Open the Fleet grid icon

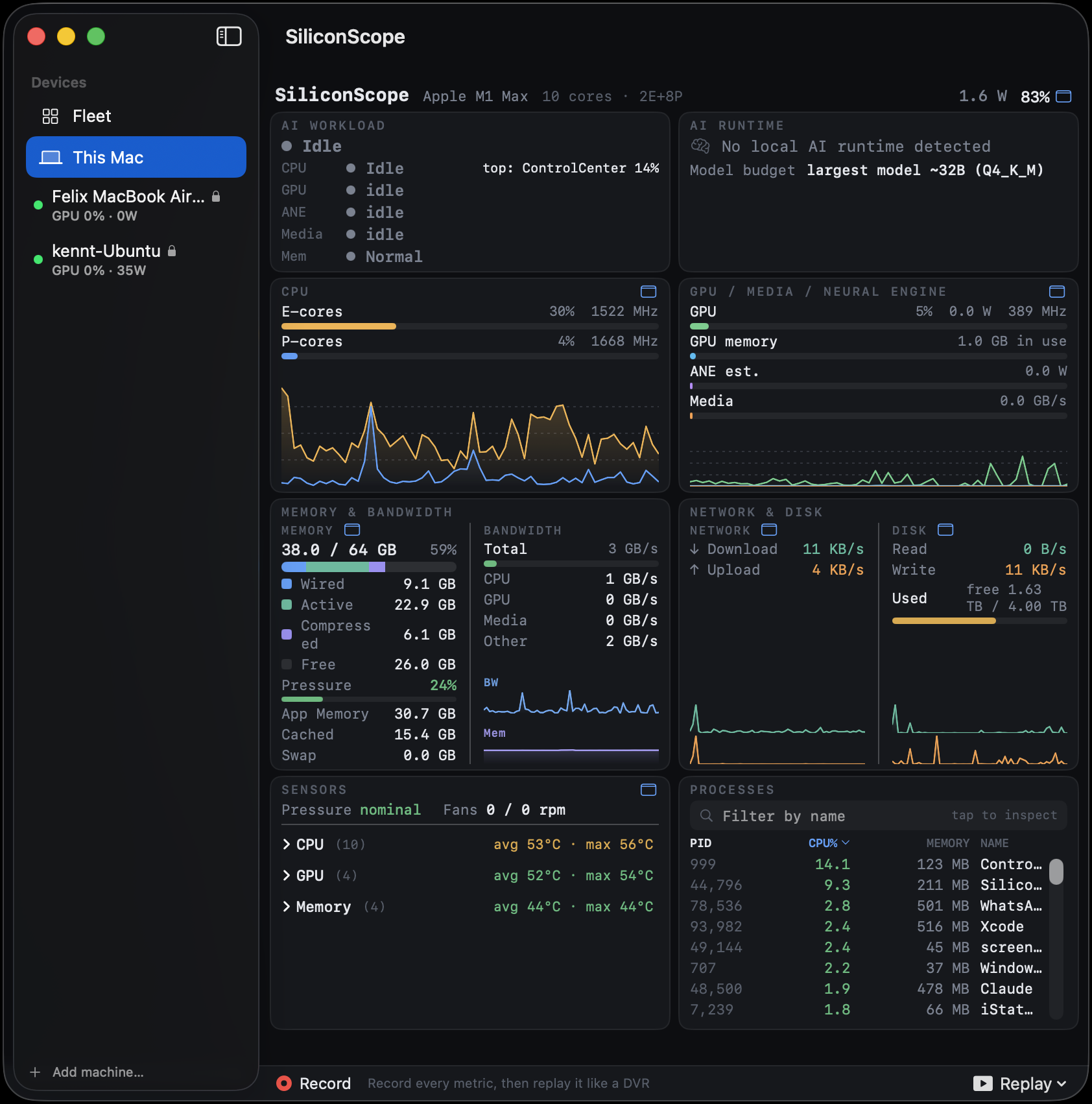tap(51, 116)
